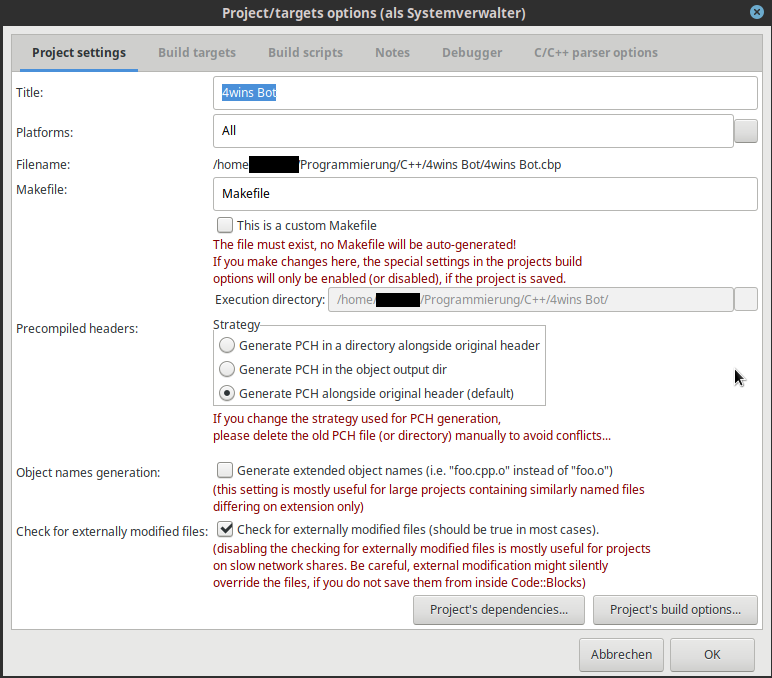The image size is (772, 678).
Task: Open the Build scripts tab
Action: 305,53
